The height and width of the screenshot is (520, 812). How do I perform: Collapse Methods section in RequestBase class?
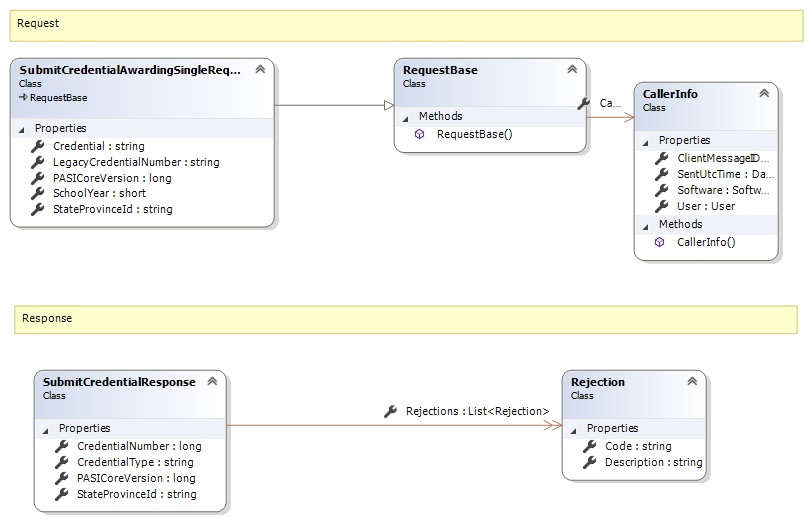coord(406,117)
